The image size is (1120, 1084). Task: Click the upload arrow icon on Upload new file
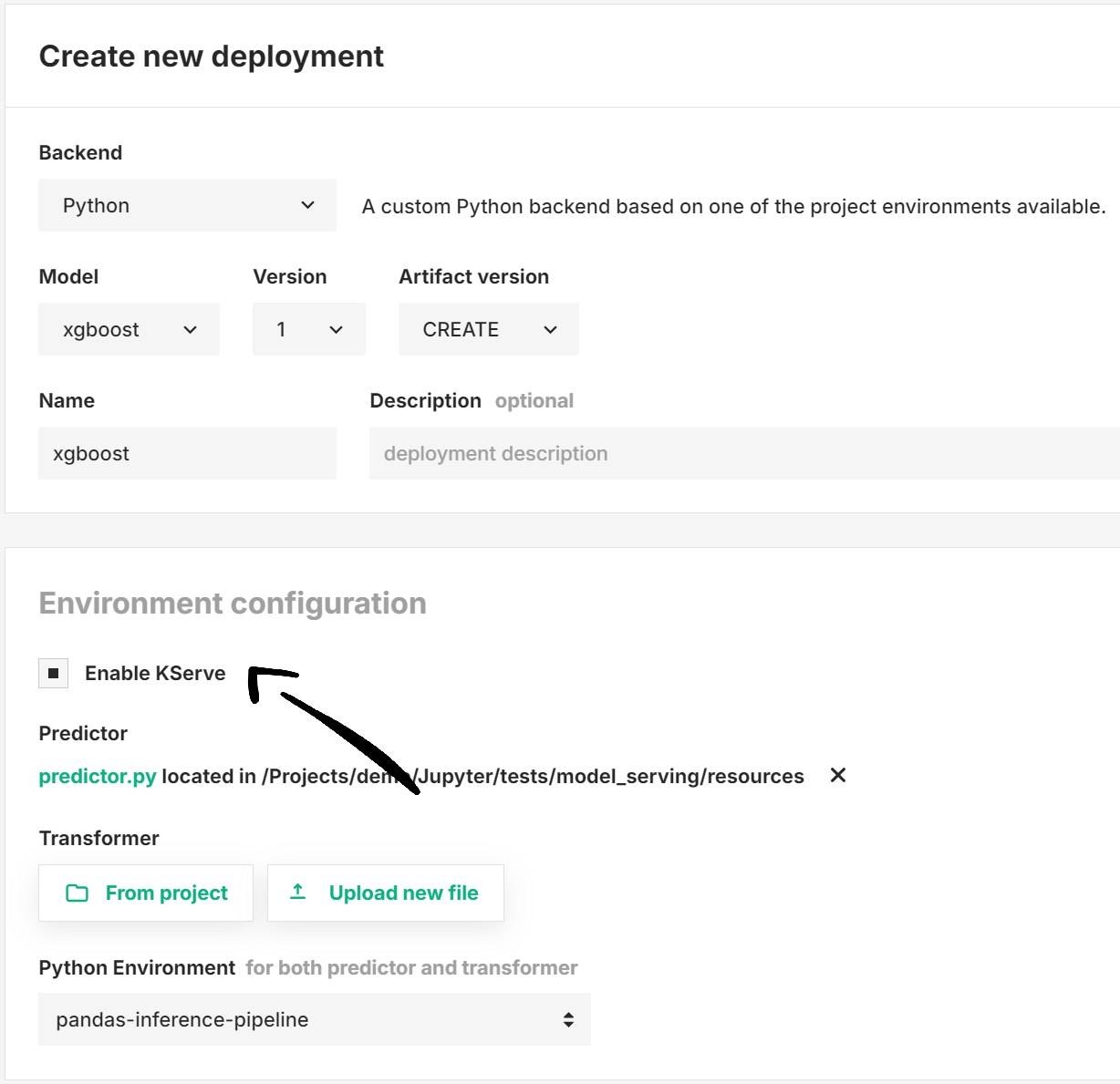click(297, 893)
